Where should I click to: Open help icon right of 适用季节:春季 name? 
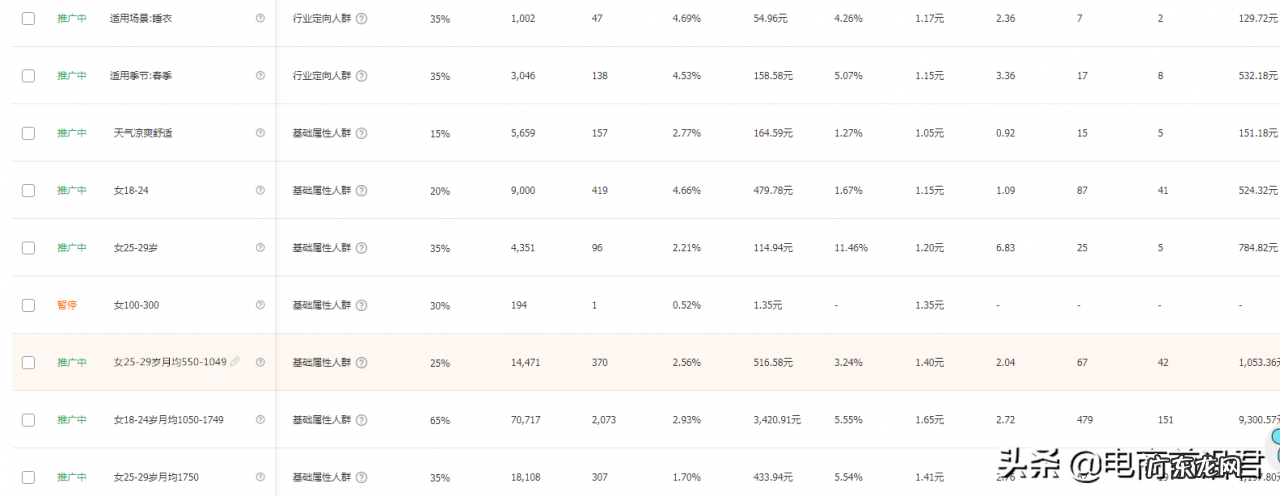pos(261,75)
